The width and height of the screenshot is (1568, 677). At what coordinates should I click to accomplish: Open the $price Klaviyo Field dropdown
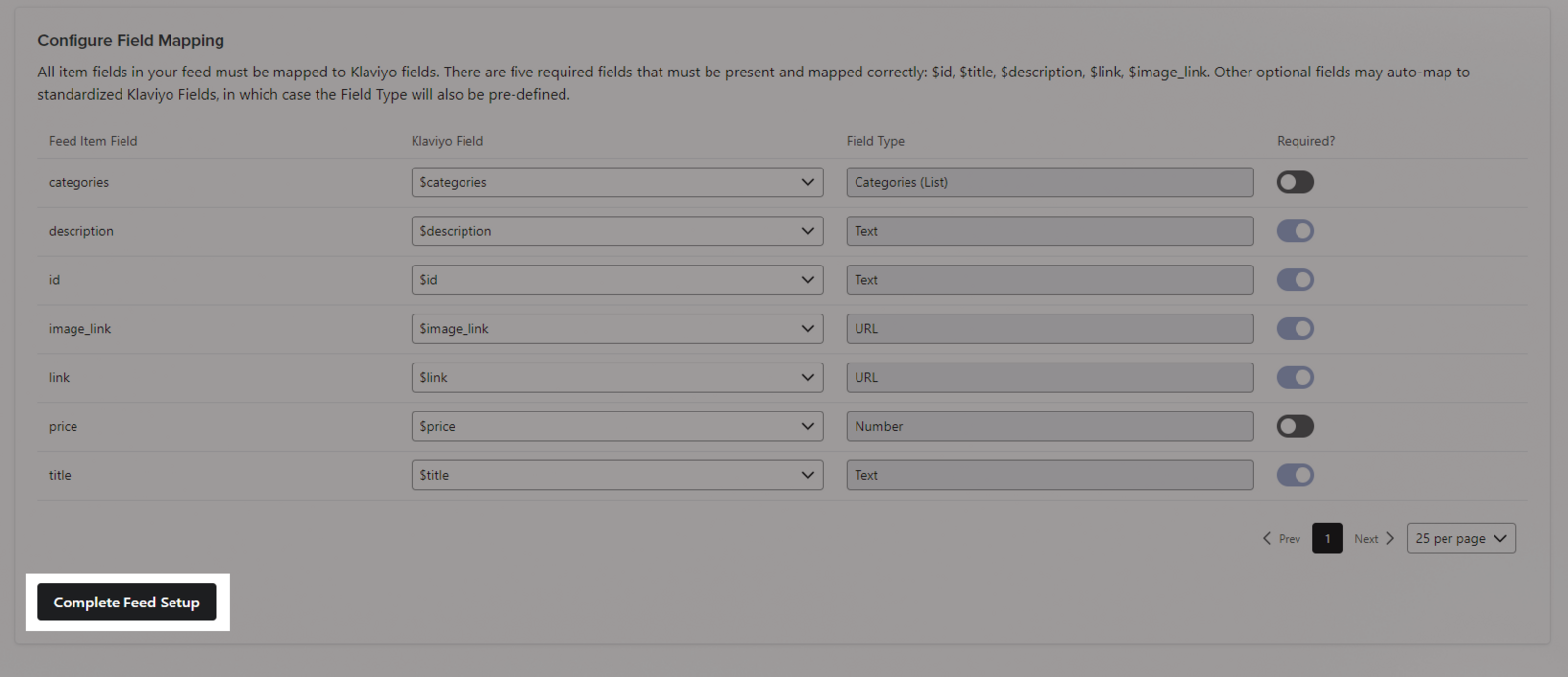(617, 427)
